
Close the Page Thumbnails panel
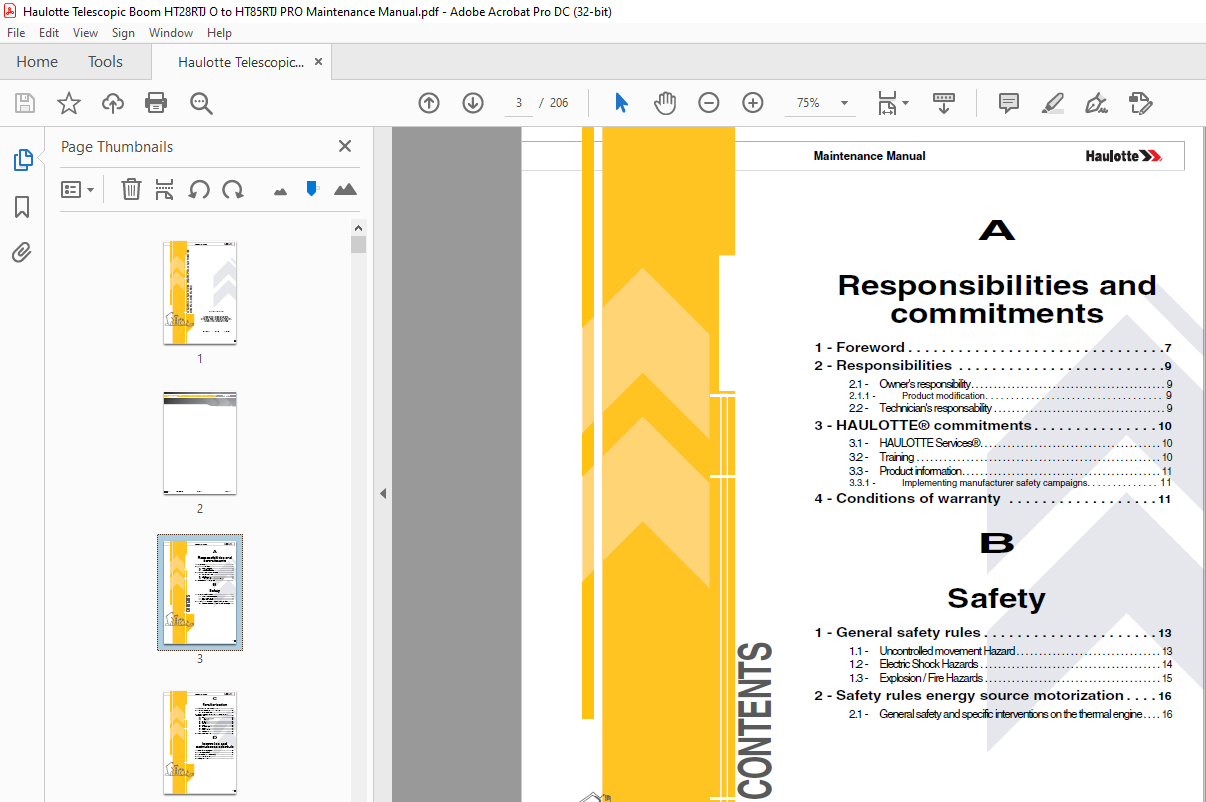coord(345,146)
